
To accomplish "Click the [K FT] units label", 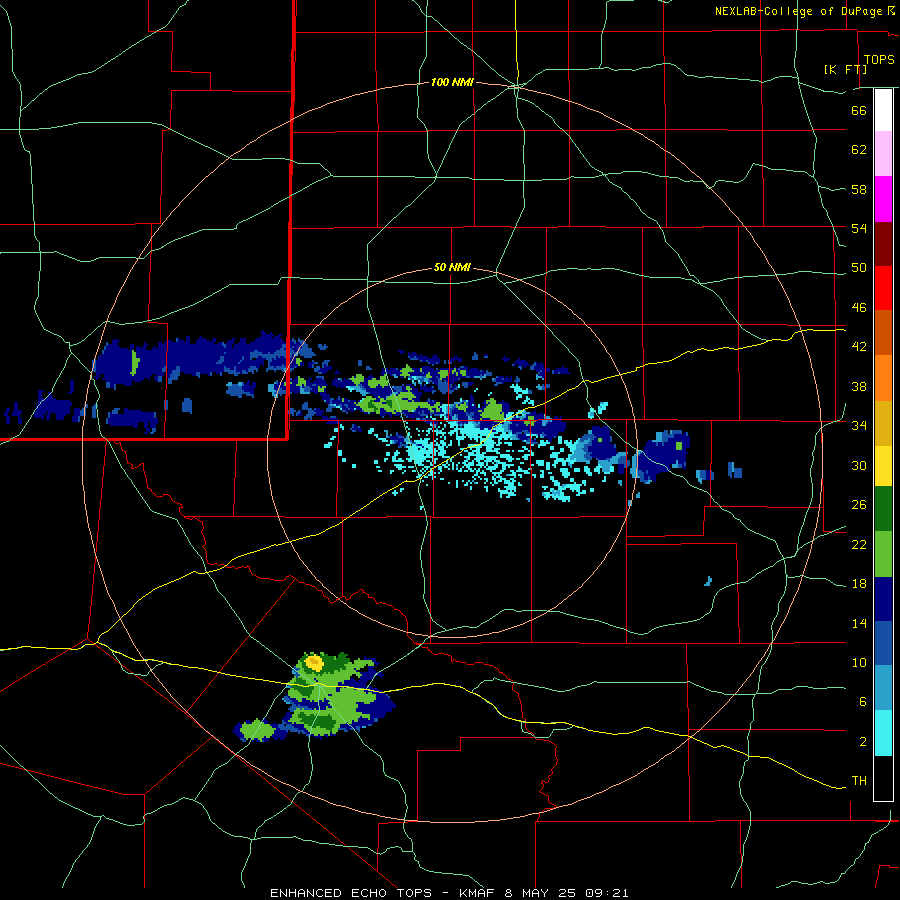I will 846,69.
